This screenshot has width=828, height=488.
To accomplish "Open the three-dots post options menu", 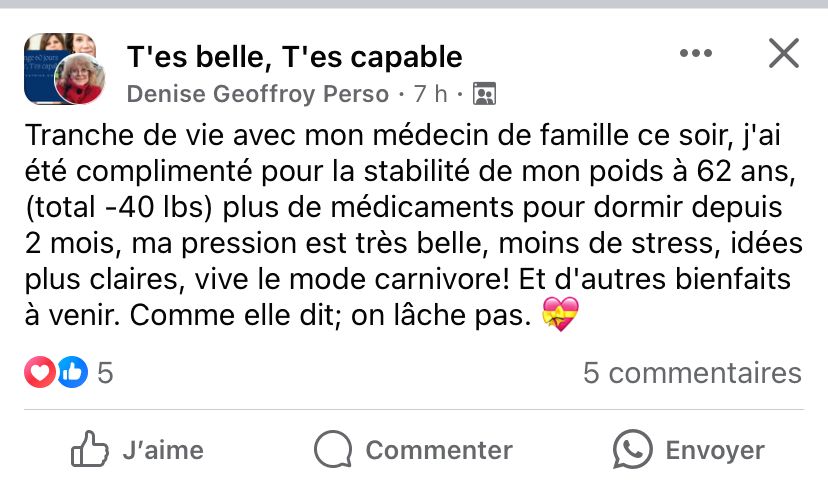I will click(x=696, y=54).
